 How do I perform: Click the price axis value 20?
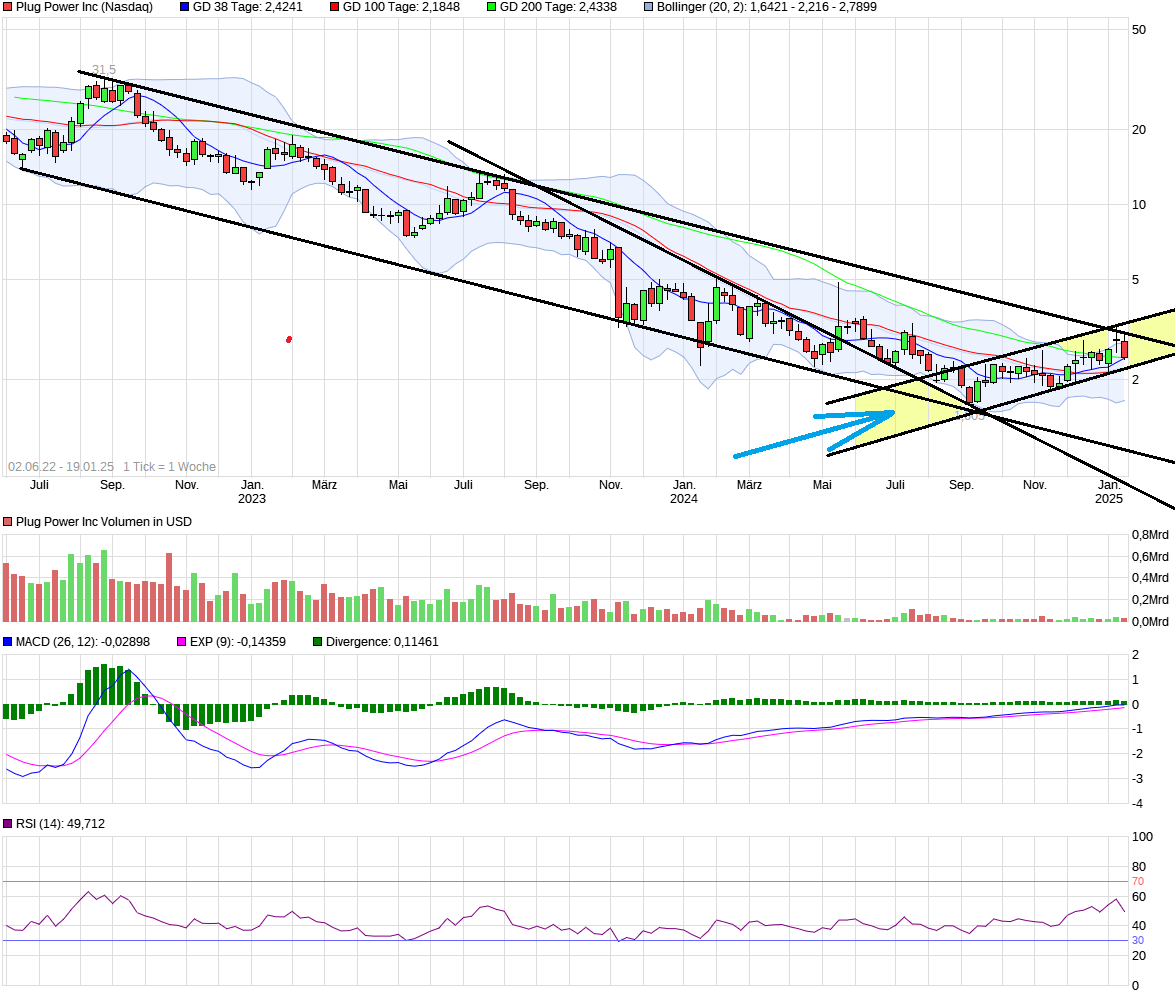1139,130
